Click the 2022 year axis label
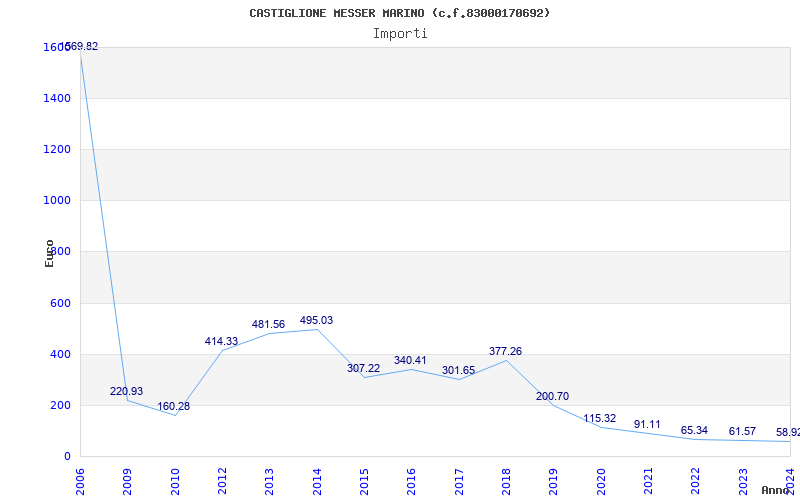The image size is (800, 500). click(695, 482)
